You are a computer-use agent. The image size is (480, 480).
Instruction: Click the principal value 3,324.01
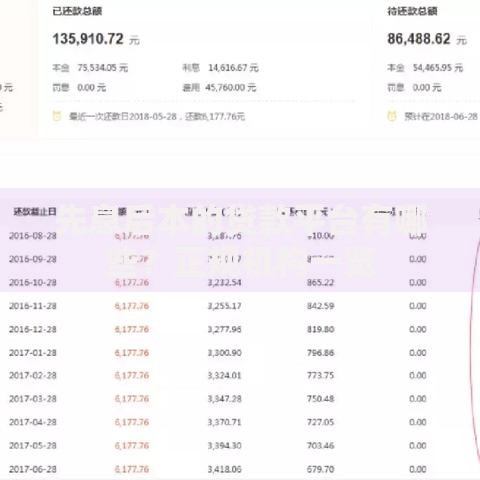(x=224, y=375)
